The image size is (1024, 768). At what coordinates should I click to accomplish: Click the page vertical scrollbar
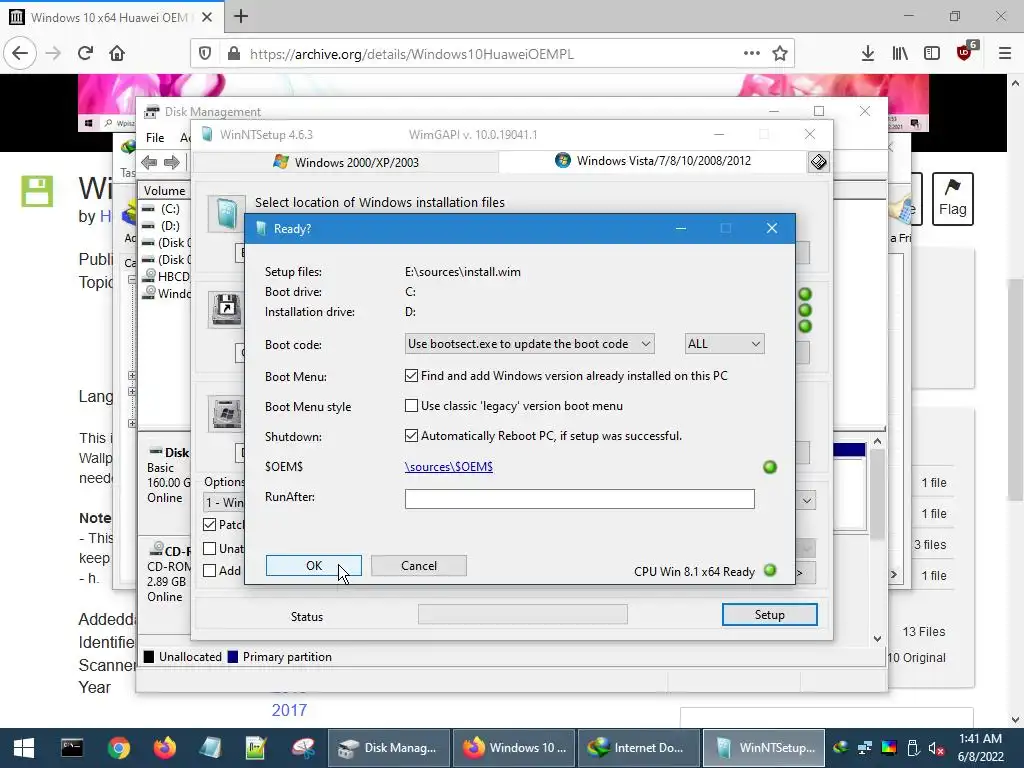pyautogui.click(x=1015, y=391)
